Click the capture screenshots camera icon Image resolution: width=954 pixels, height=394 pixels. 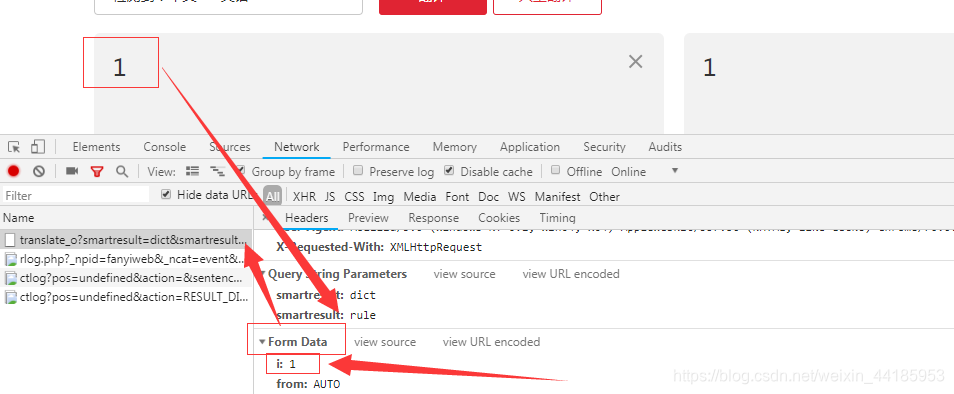[72, 171]
